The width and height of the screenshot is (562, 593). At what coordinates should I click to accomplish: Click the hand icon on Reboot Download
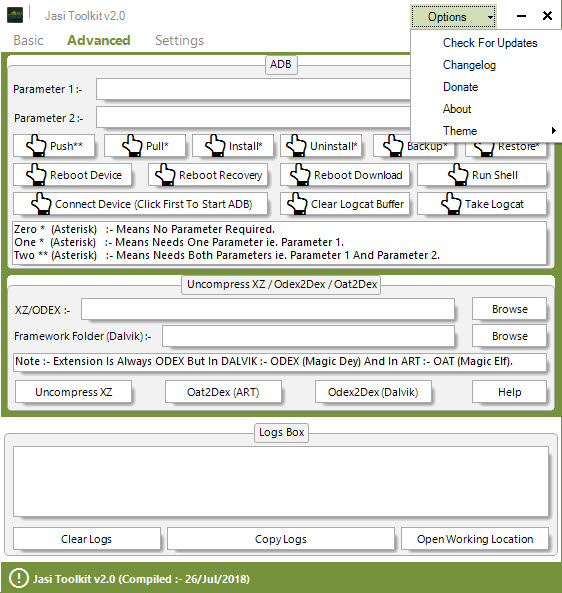coord(300,175)
